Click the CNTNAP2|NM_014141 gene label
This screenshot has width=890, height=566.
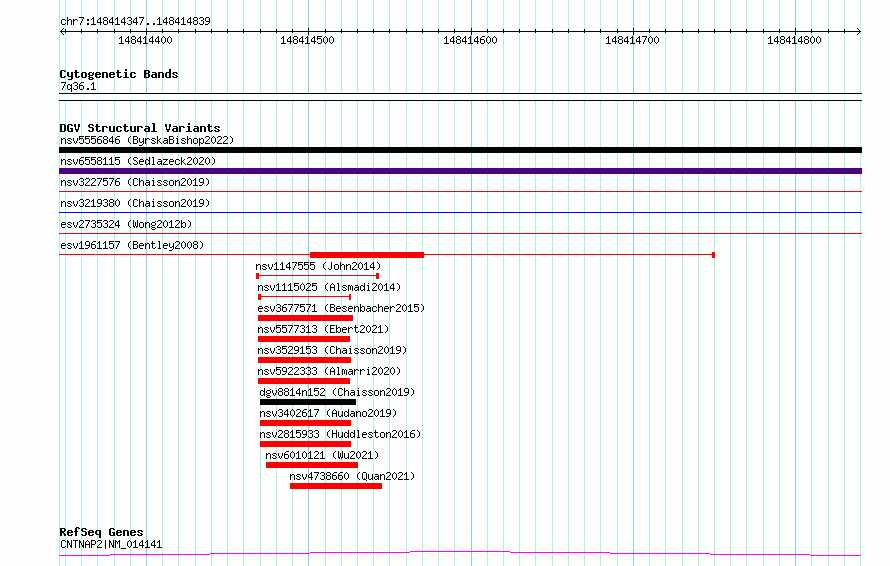(x=111, y=544)
